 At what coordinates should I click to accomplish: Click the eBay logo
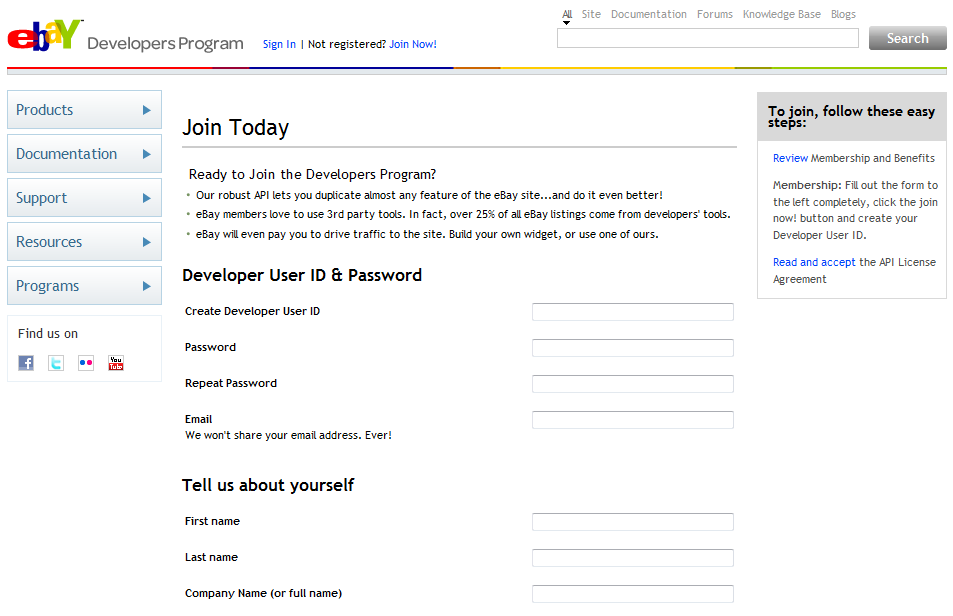tap(44, 35)
